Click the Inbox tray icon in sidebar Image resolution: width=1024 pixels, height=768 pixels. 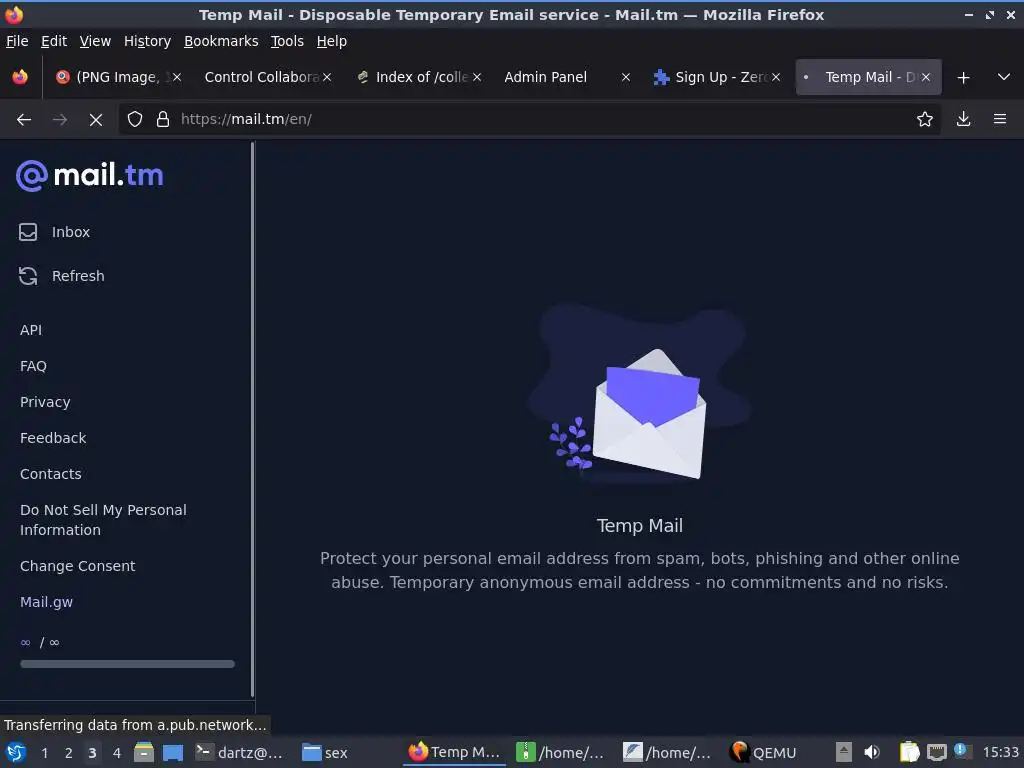click(28, 232)
